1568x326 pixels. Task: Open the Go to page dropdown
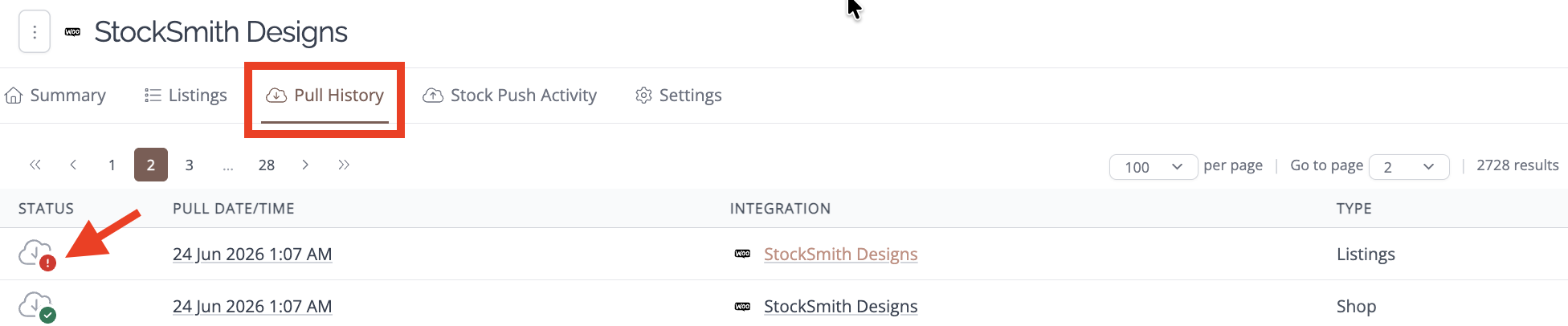[1409, 167]
